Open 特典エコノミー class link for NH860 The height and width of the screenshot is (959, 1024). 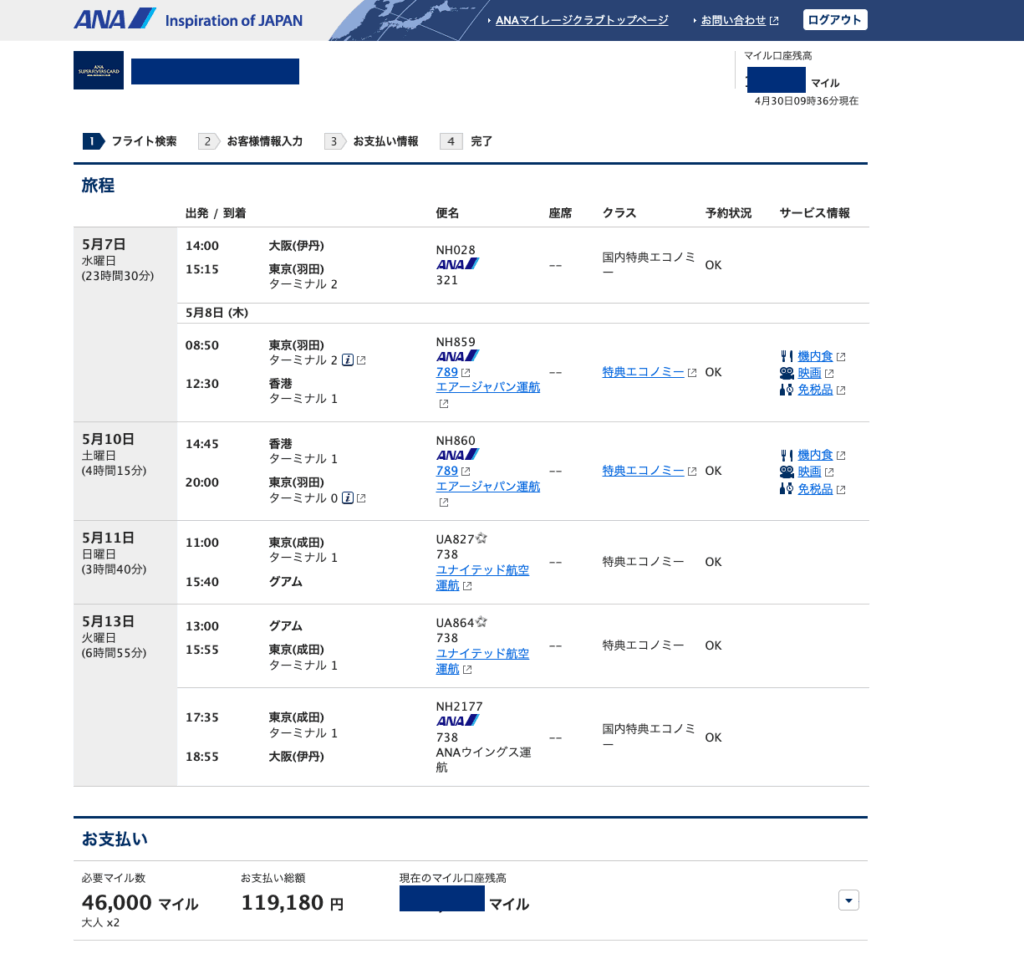pos(643,470)
